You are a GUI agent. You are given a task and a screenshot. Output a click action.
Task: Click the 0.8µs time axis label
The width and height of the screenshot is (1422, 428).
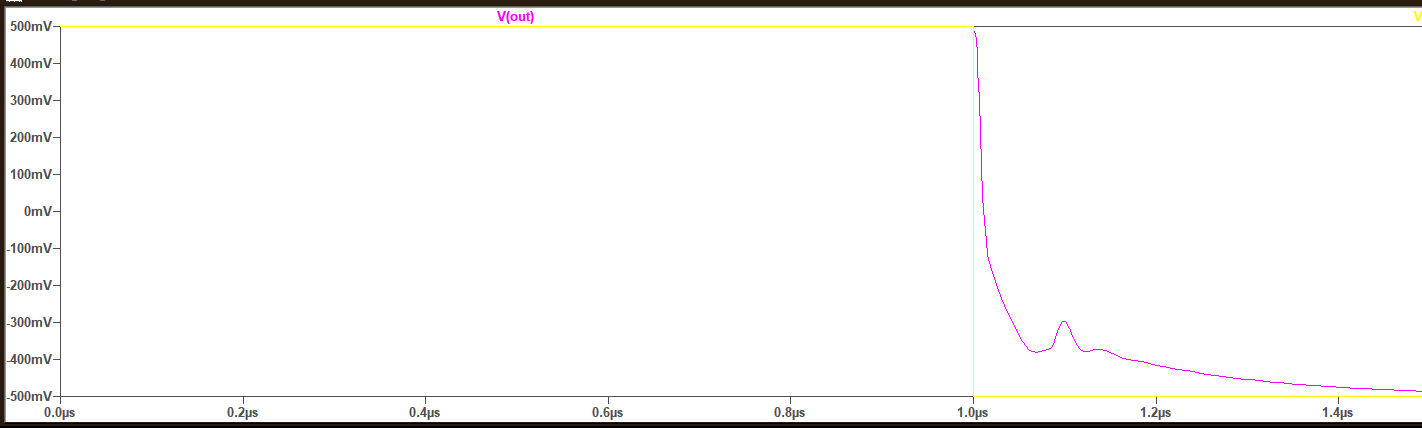(x=790, y=413)
